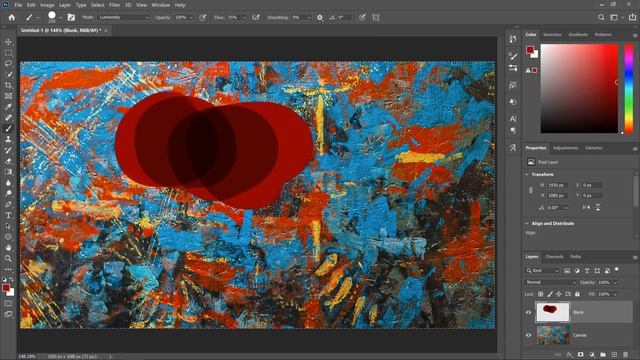
Task: Click the new group folder icon
Action: click(x=603, y=355)
